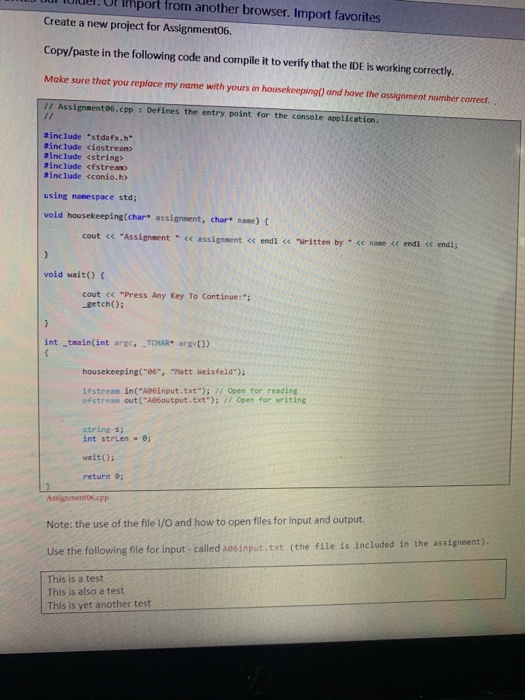
Task: Click the 'housekeeping("06", "Matt Weisfeld");' line
Action: [x=163, y=371]
